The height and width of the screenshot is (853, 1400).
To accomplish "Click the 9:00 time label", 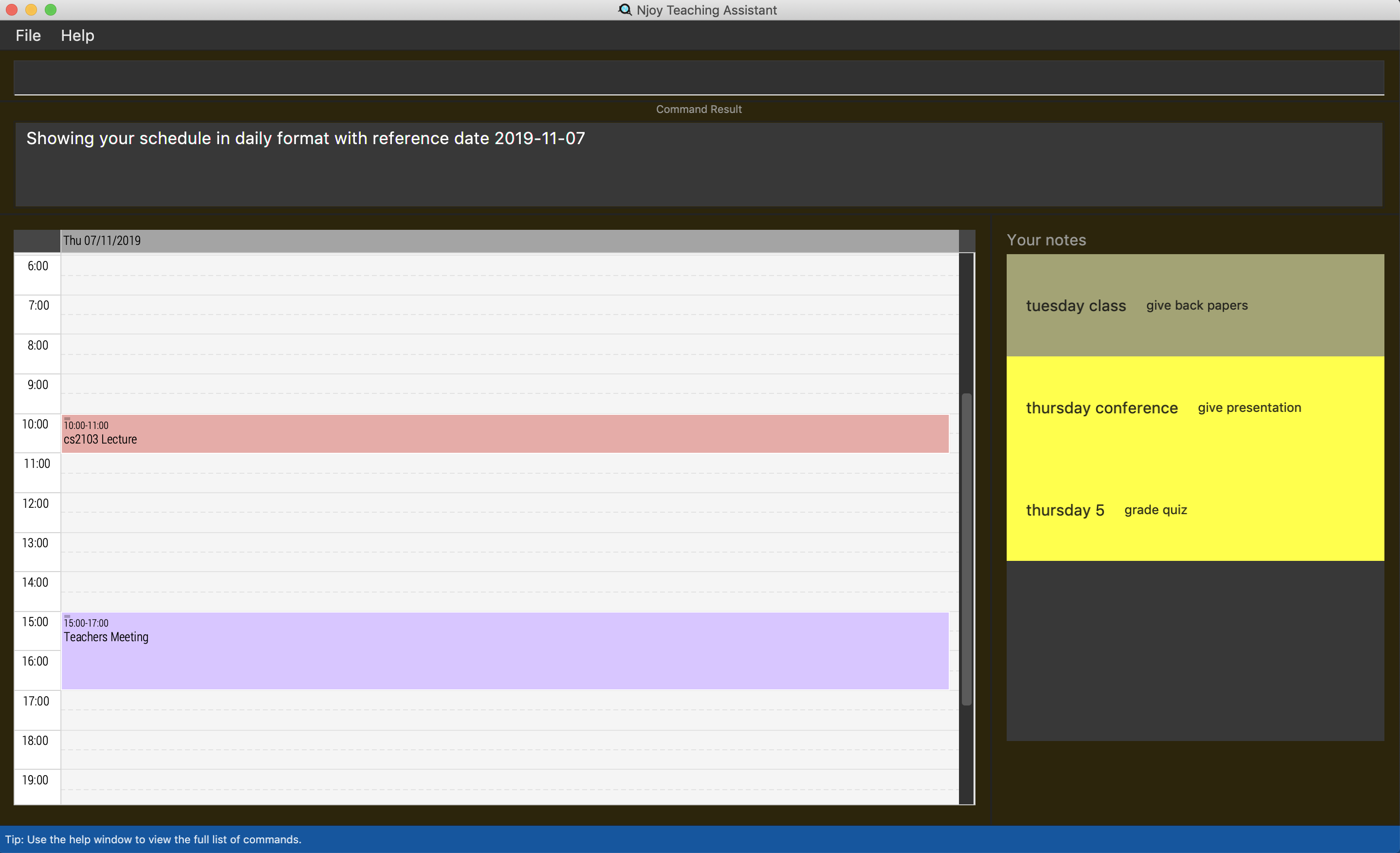I will coord(38,385).
